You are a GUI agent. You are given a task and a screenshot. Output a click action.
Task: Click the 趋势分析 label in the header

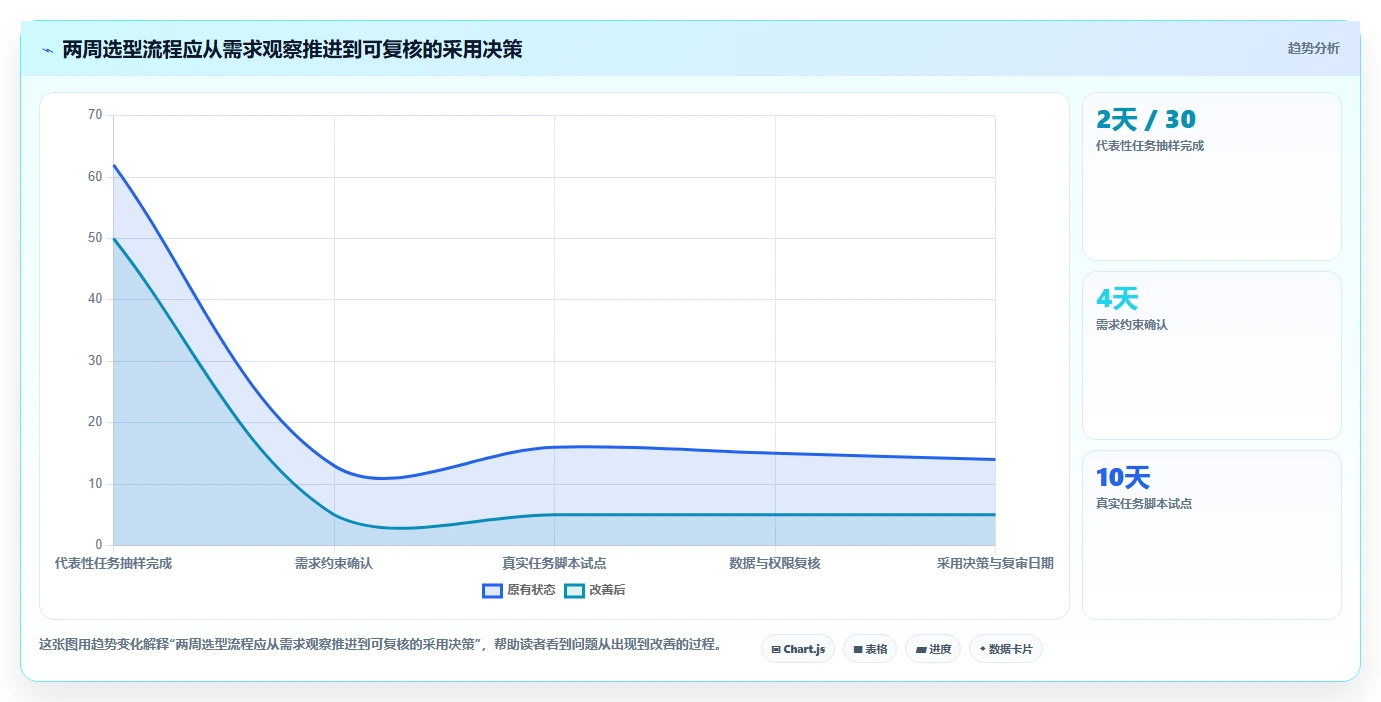[1313, 48]
